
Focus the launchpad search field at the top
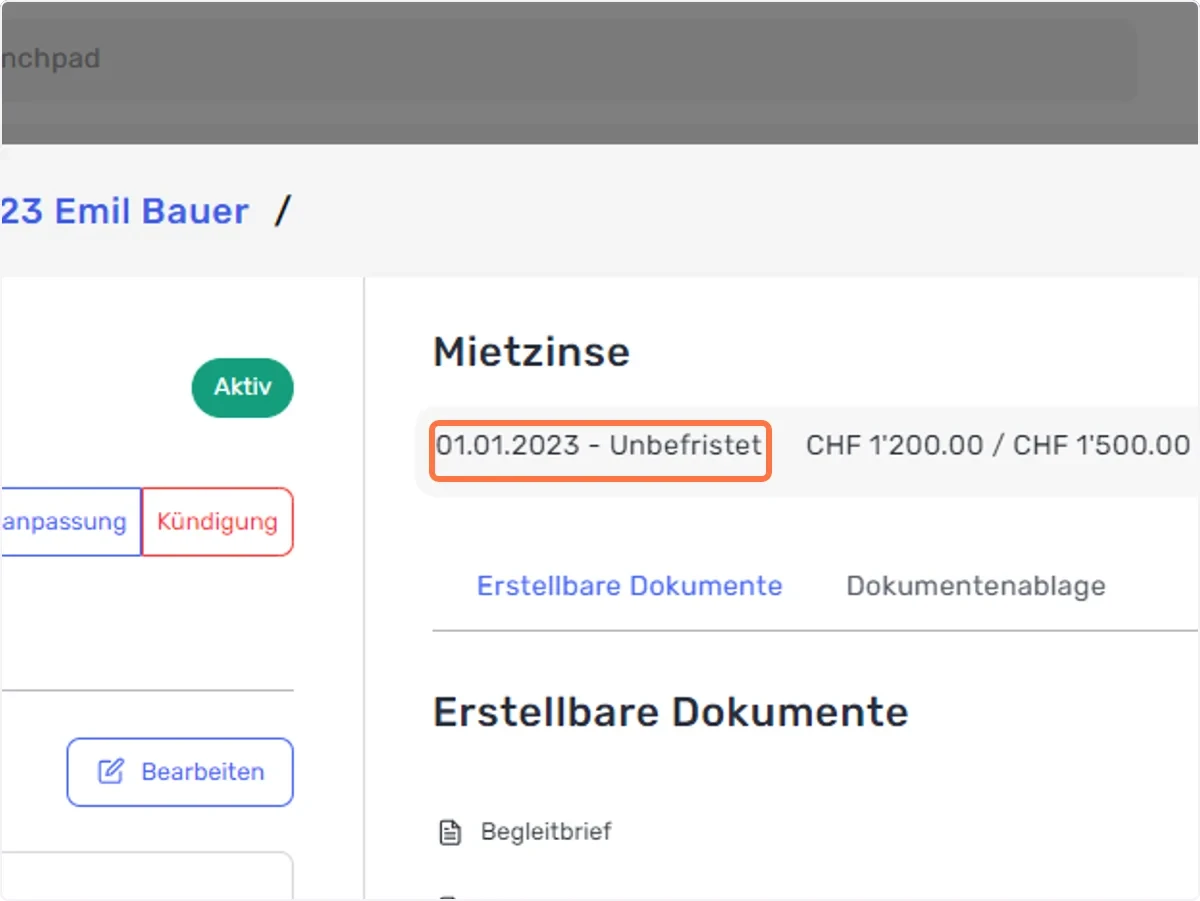click(x=568, y=58)
